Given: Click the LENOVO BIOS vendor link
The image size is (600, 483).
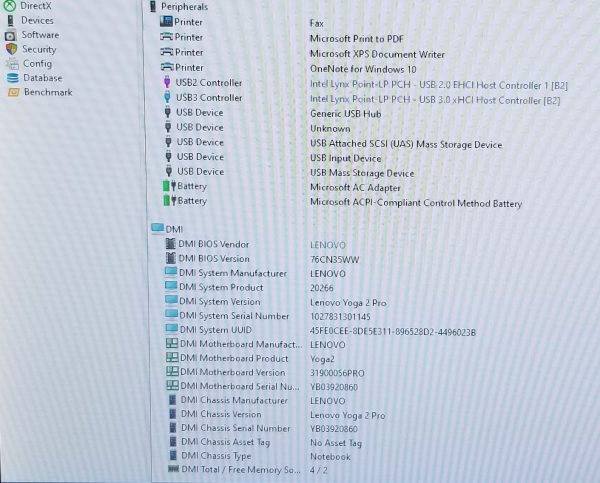Looking at the screenshot, I should tap(328, 244).
